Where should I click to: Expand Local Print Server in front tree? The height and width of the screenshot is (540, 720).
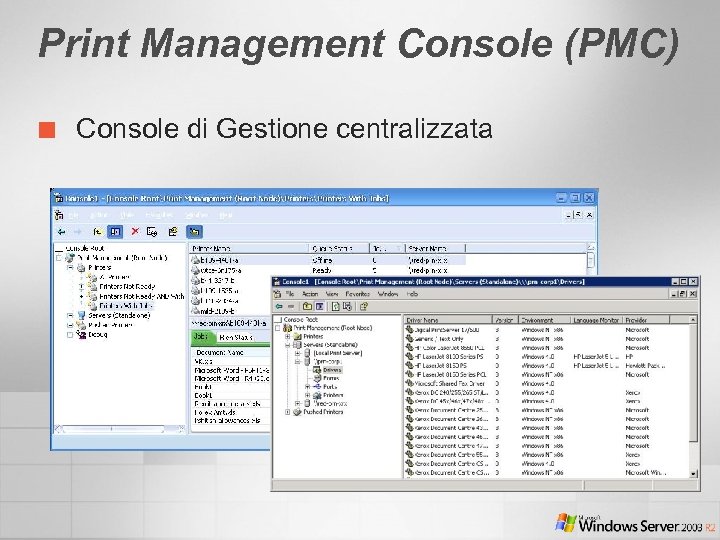click(x=298, y=353)
